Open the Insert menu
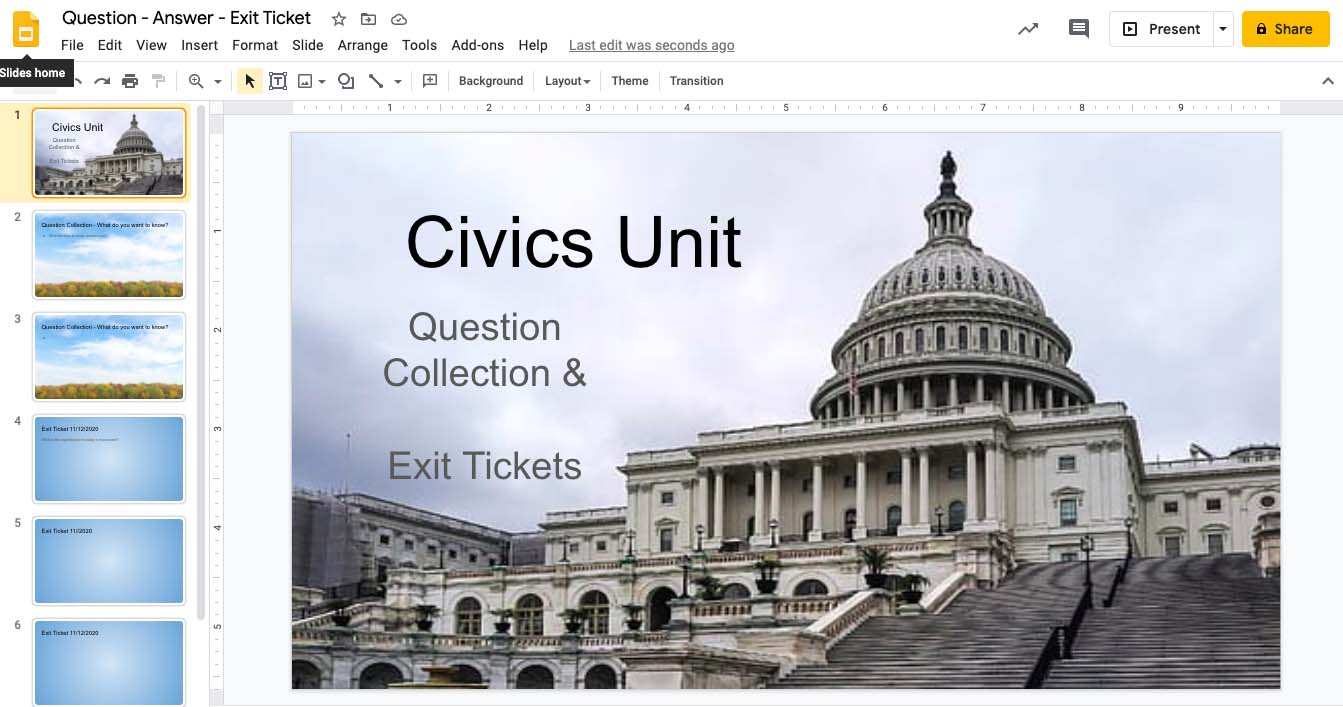Image resolution: width=1343 pixels, height=707 pixels. coord(199,45)
